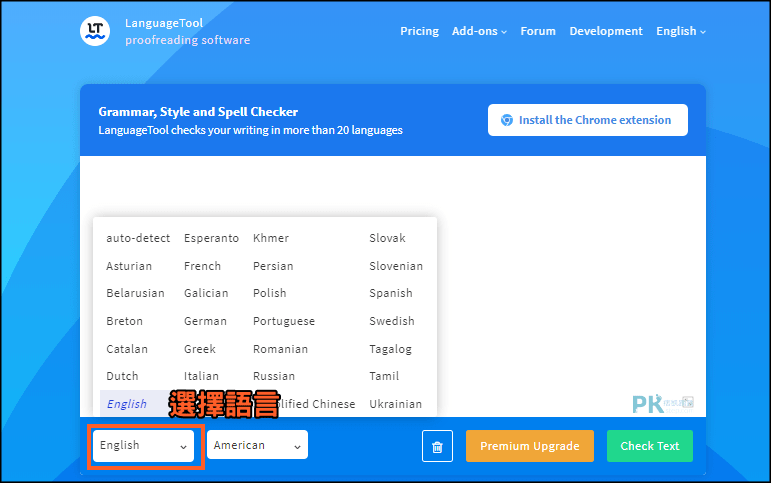Open the site language English menu

(681, 31)
